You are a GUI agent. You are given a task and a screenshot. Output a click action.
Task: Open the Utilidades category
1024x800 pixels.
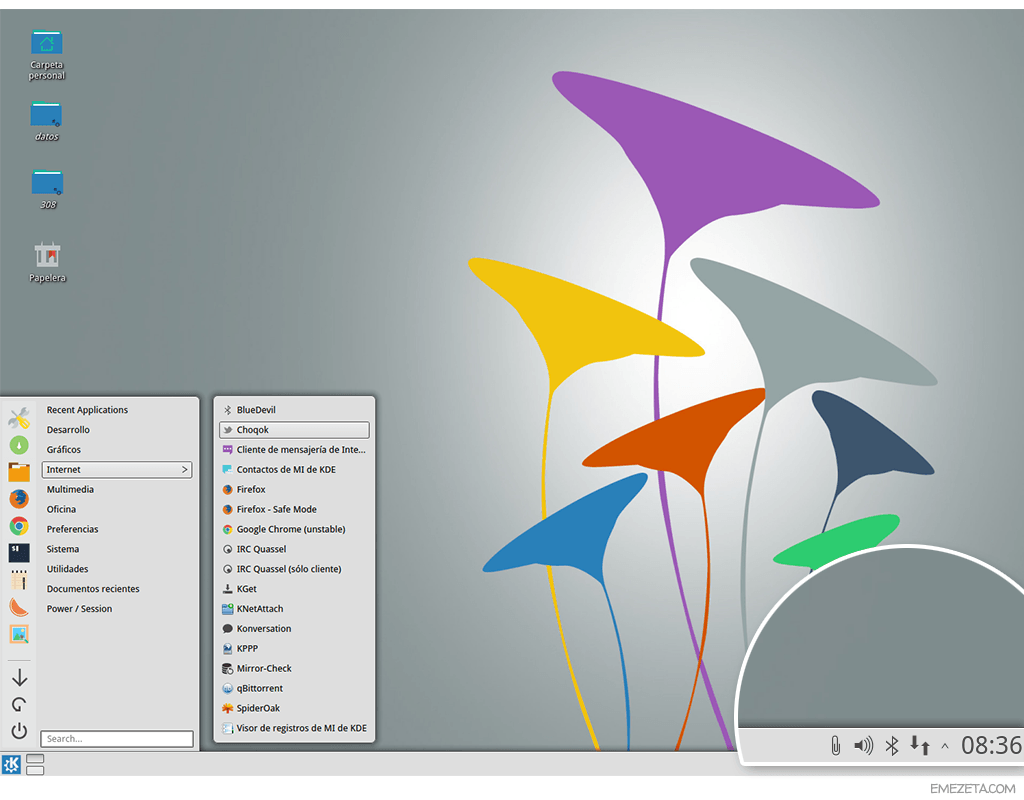click(x=117, y=569)
